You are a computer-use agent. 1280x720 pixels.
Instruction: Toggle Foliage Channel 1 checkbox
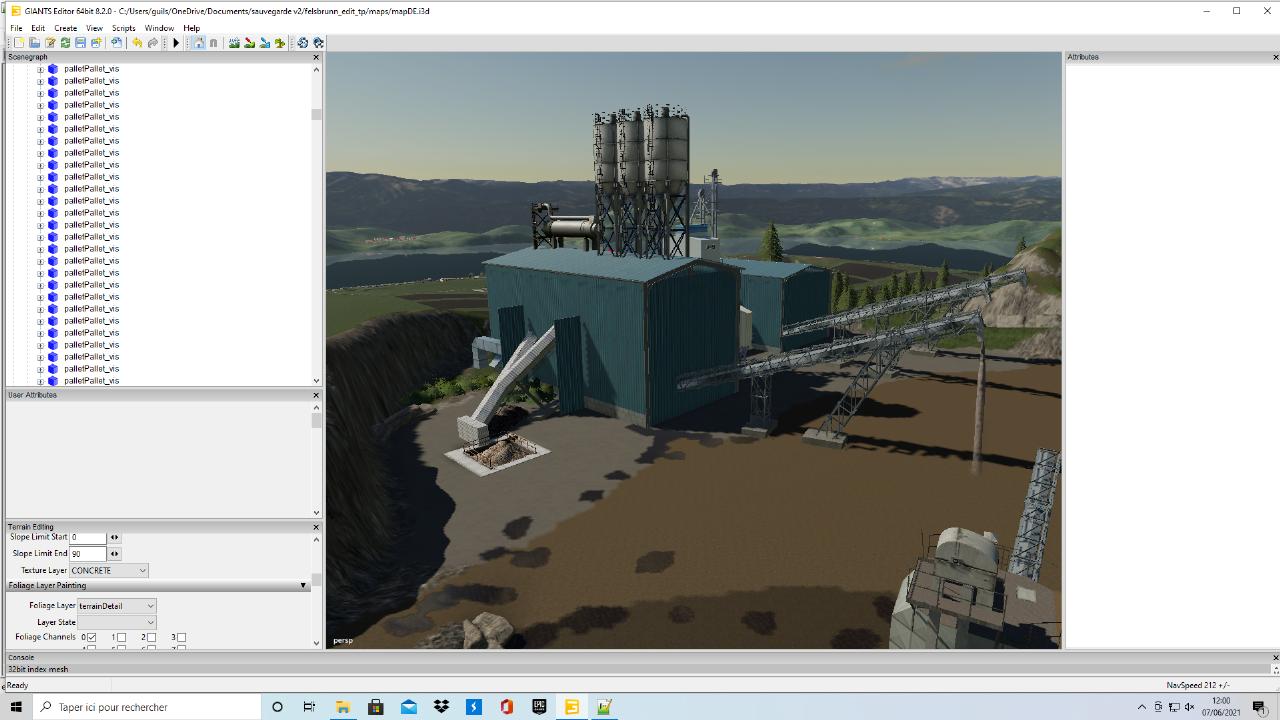point(121,637)
